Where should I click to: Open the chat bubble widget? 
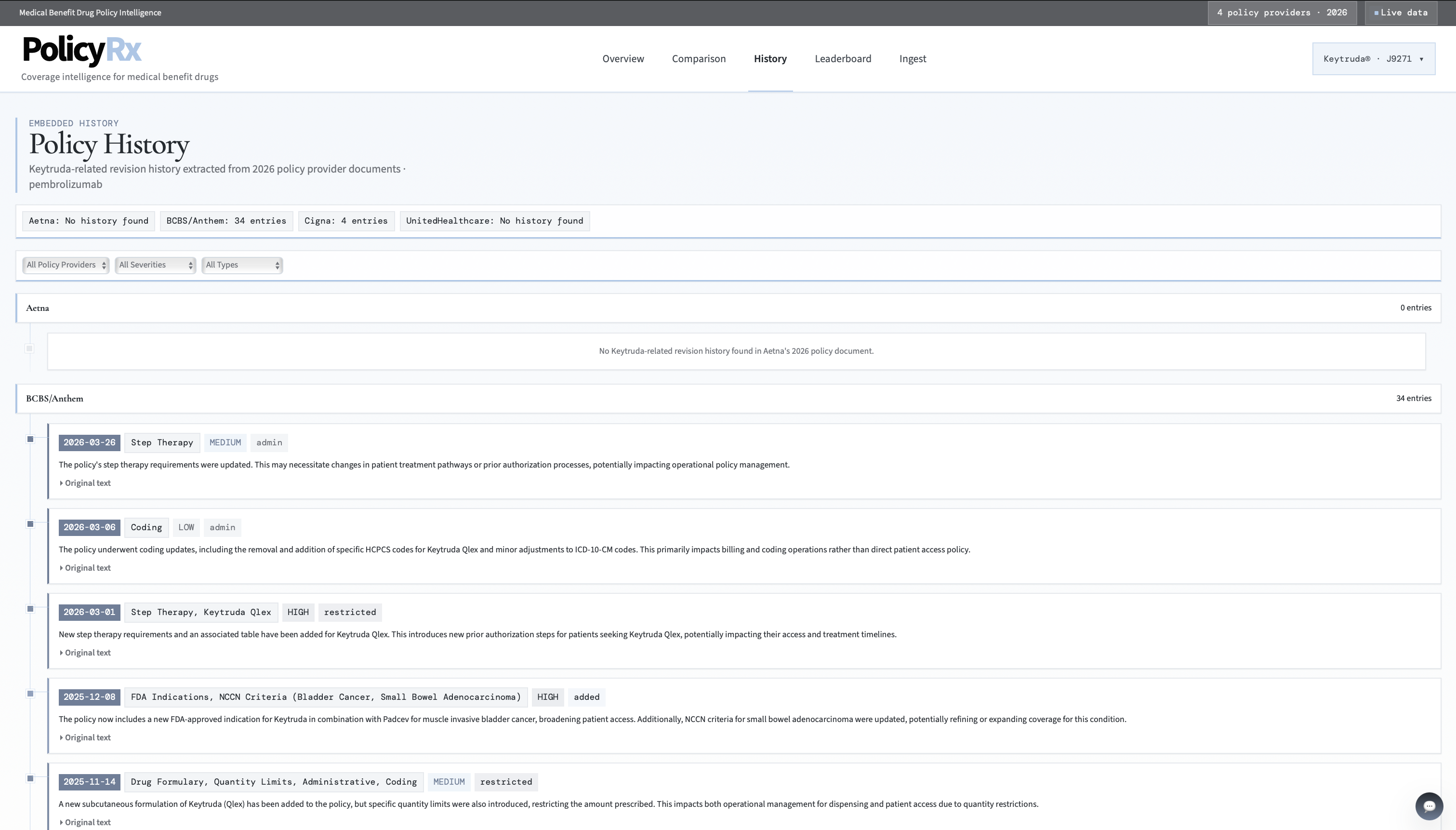[x=1429, y=805]
